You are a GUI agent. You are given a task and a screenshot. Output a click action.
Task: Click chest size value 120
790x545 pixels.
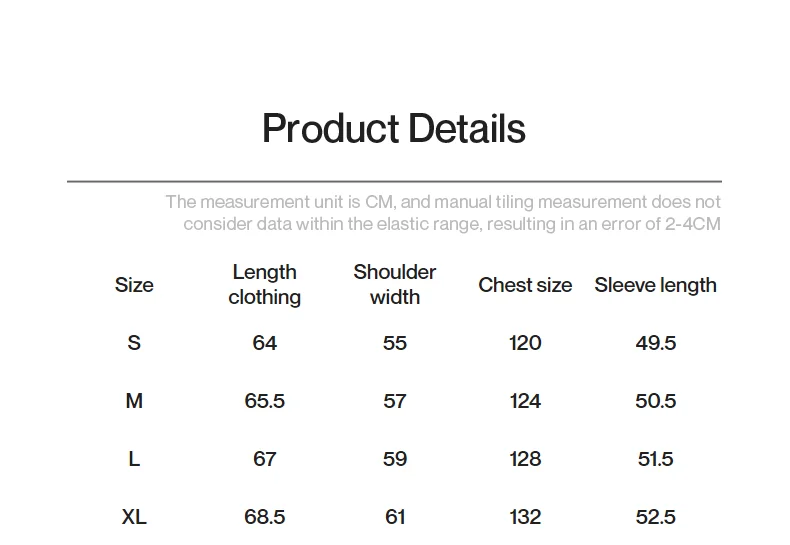click(x=525, y=343)
